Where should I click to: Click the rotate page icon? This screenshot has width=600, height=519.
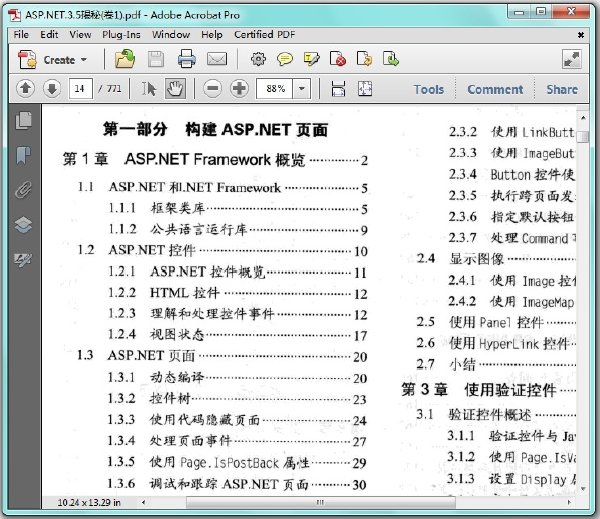[364, 59]
